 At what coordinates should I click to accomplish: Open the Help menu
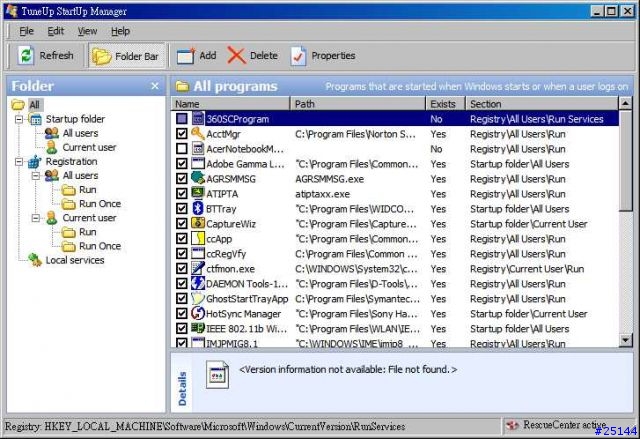tap(120, 31)
